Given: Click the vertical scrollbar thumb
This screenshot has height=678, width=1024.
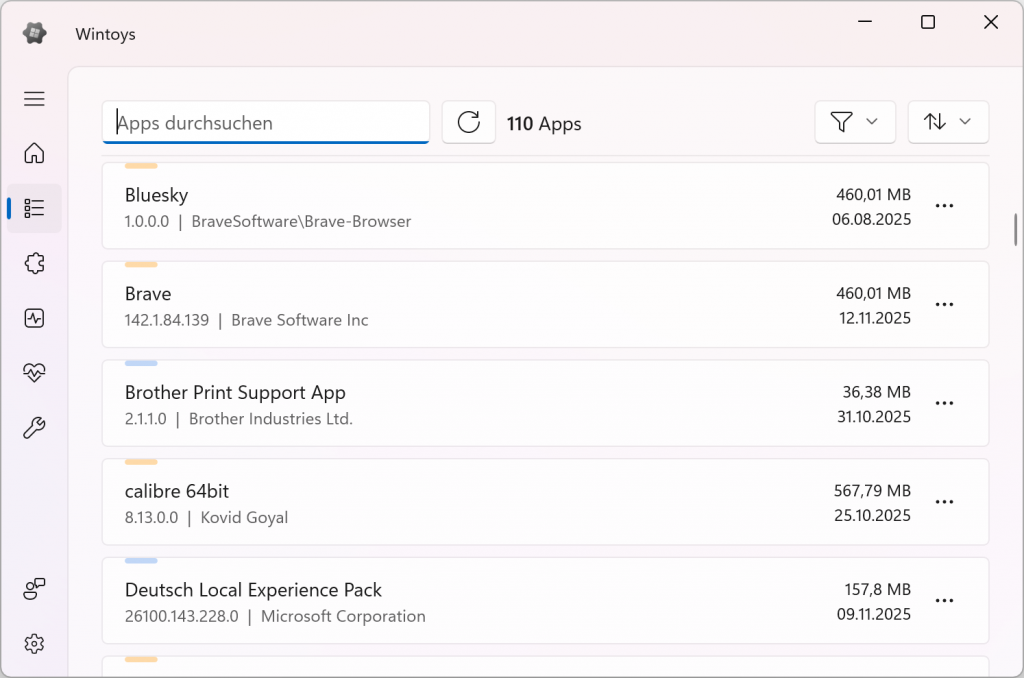Looking at the screenshot, I should click(x=1015, y=229).
